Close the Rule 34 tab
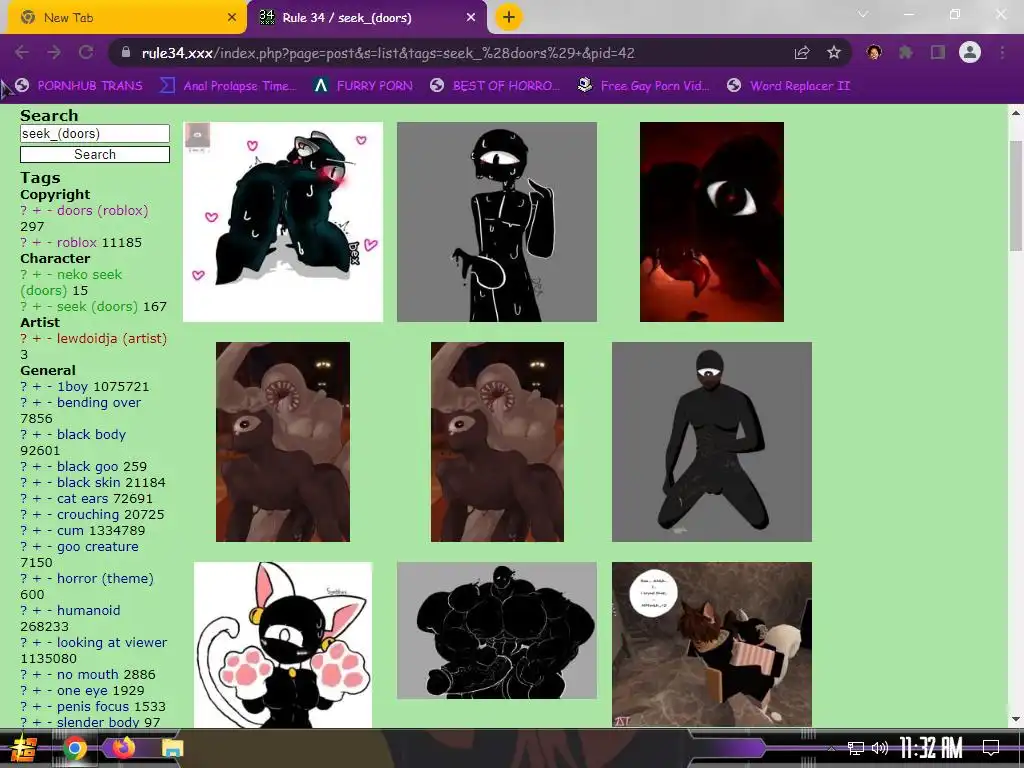This screenshot has height=768, width=1024. [471, 18]
